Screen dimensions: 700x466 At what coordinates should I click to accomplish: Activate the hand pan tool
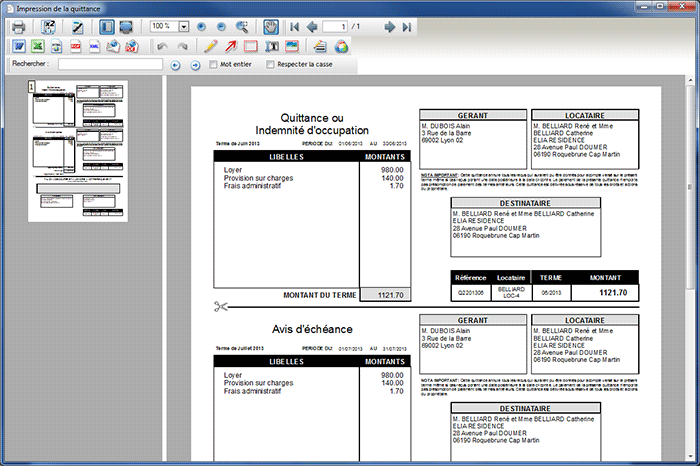click(272, 27)
